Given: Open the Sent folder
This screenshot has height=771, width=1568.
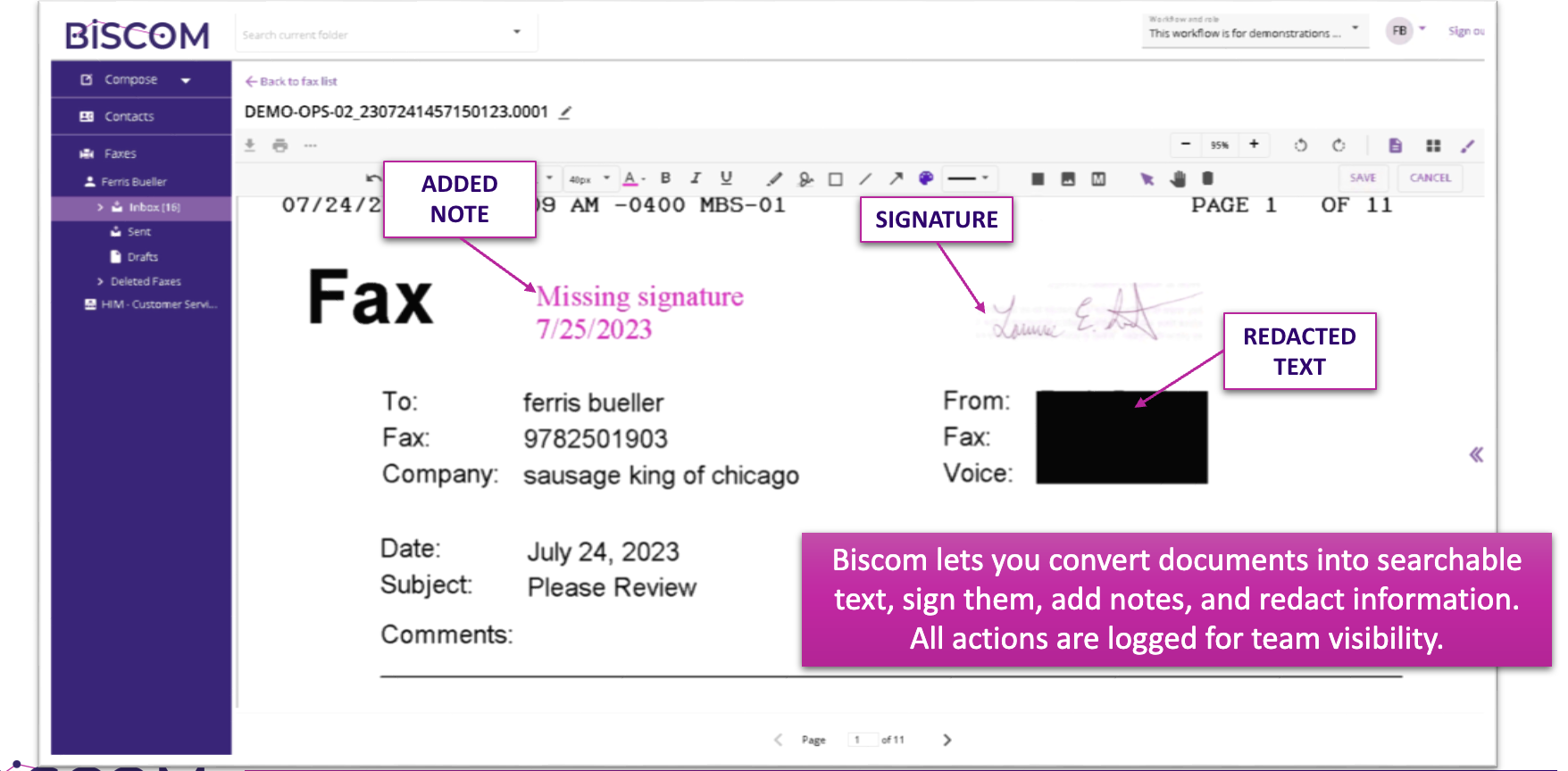Looking at the screenshot, I should (139, 232).
